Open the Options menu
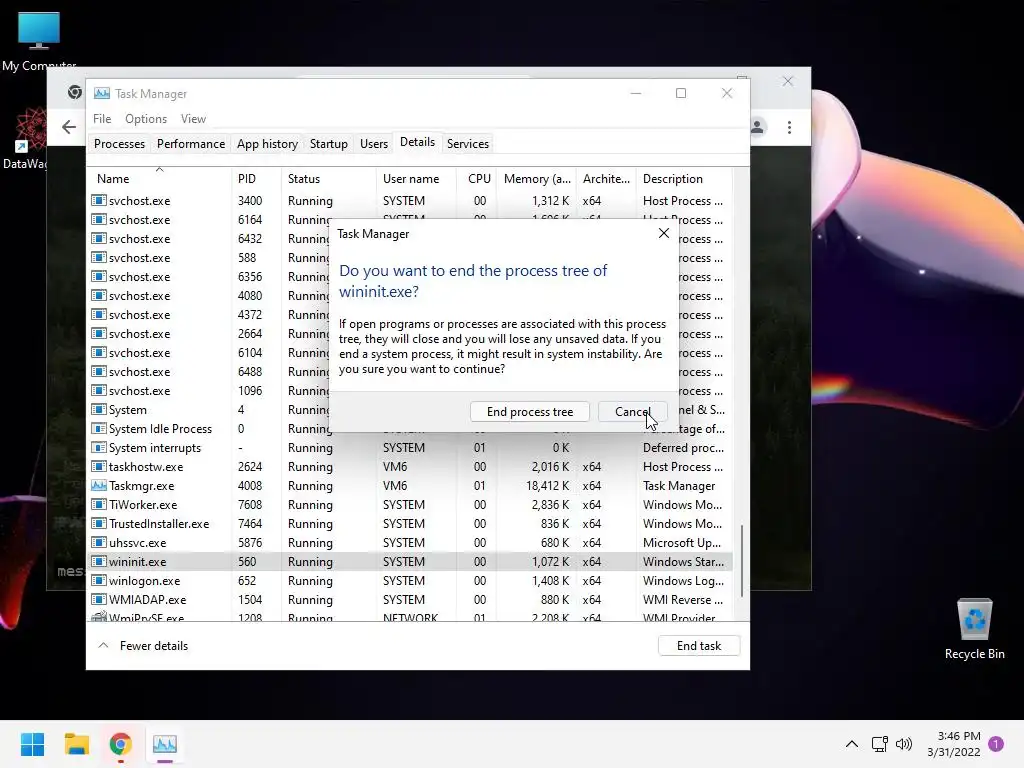 (146, 119)
